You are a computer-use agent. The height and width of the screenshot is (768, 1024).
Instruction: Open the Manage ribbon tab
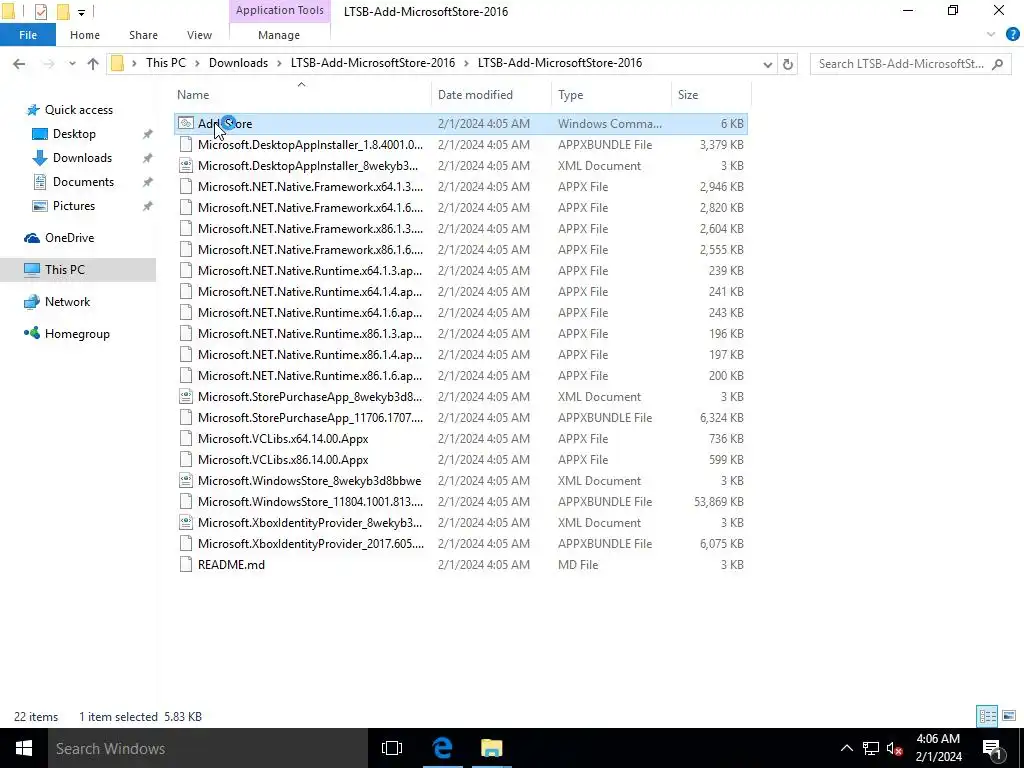click(279, 35)
